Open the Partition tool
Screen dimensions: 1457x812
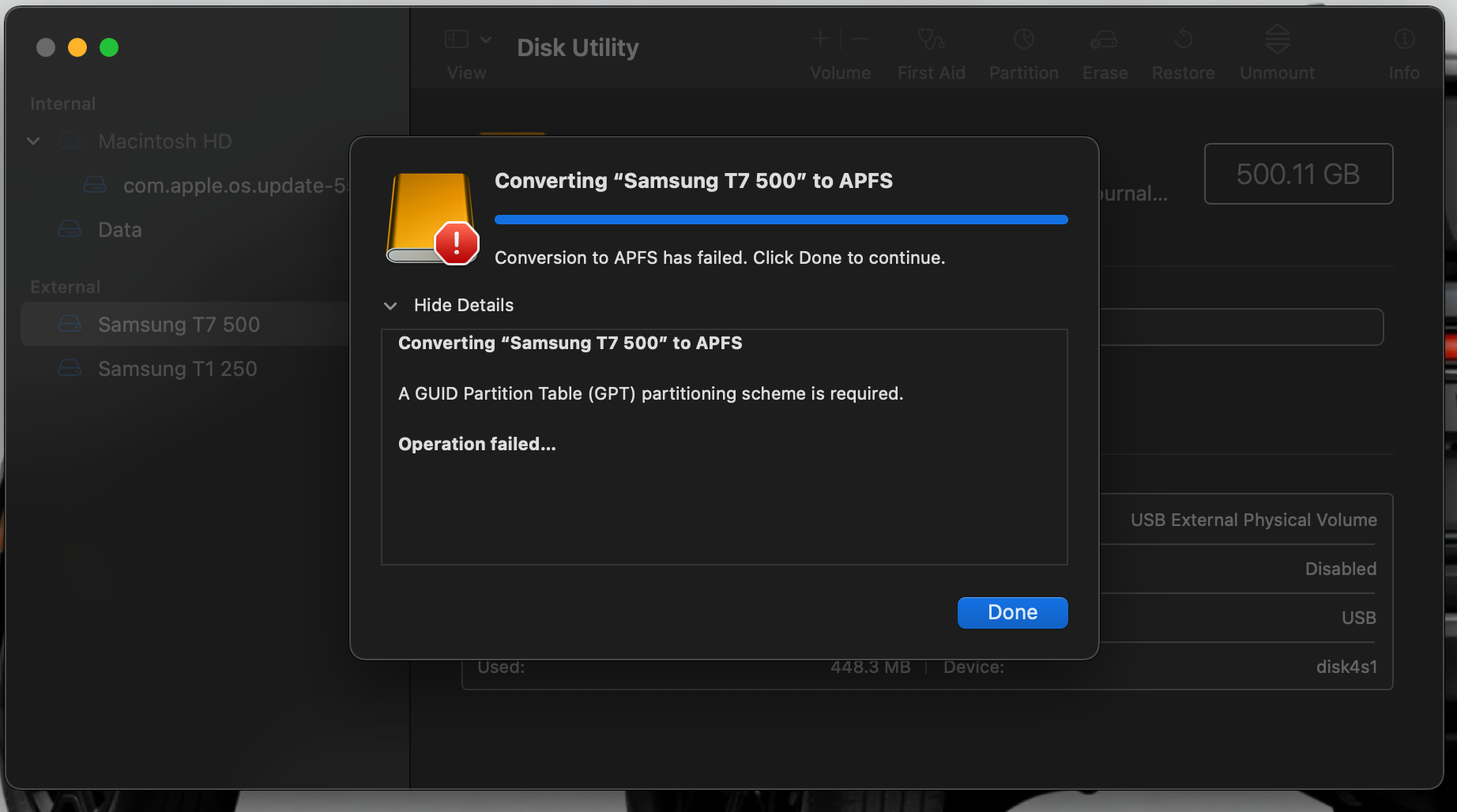point(1023,39)
